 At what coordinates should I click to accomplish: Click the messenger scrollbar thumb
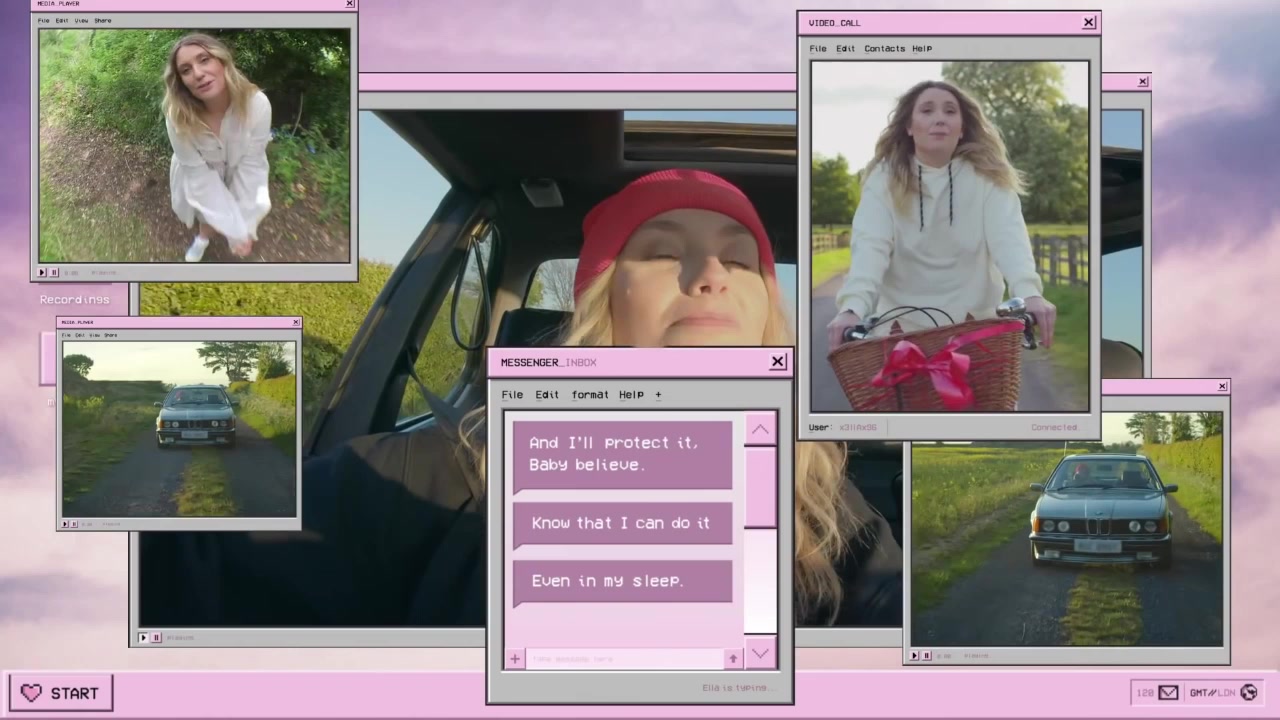pos(760,487)
